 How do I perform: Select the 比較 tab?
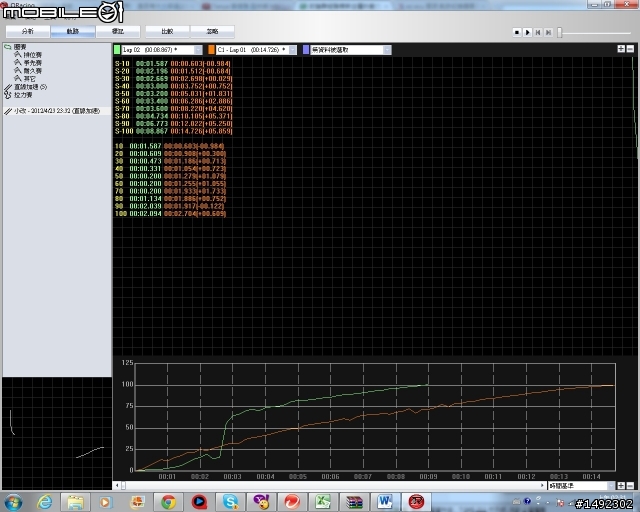167,31
